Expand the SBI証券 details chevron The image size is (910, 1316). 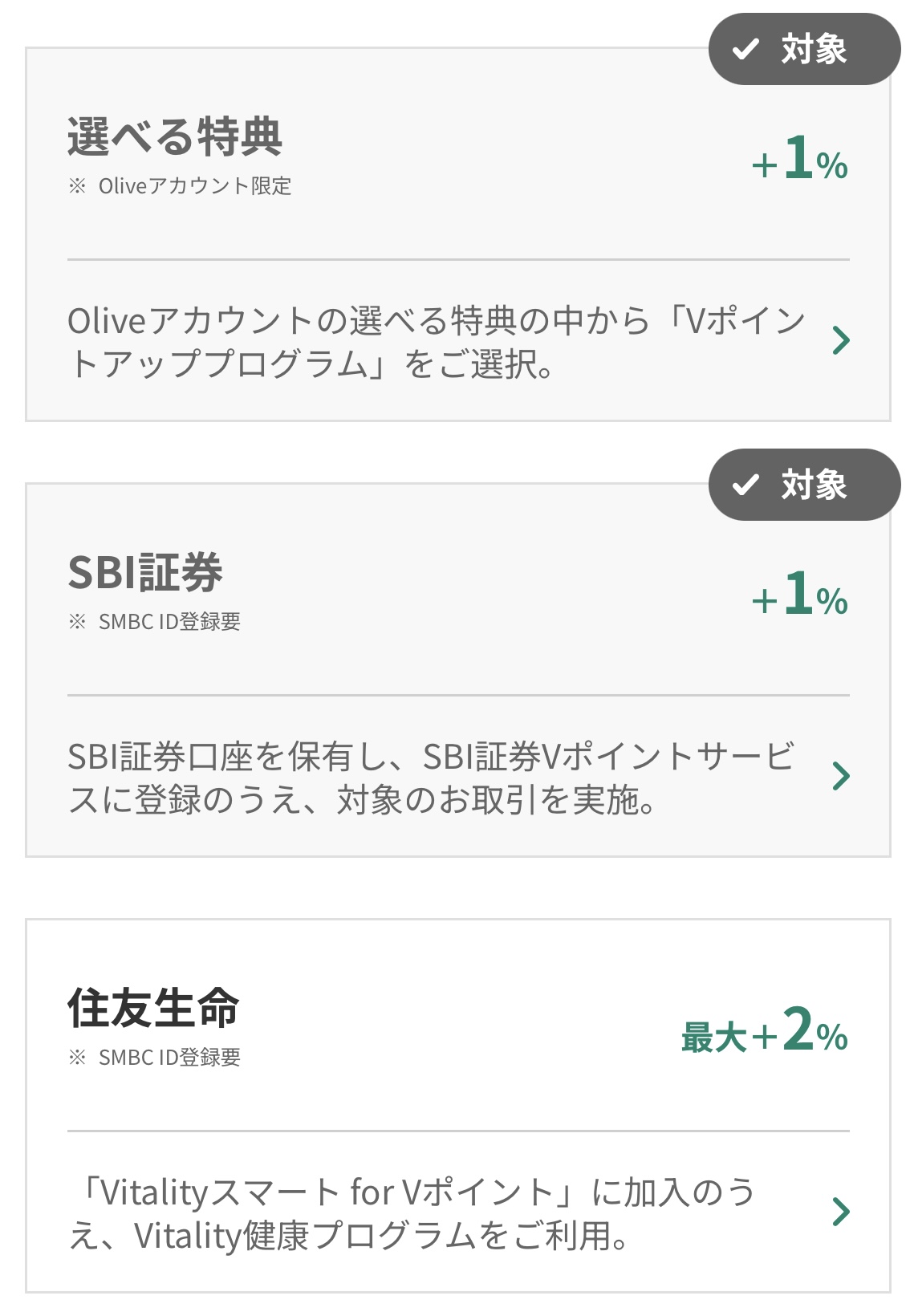pos(840,776)
